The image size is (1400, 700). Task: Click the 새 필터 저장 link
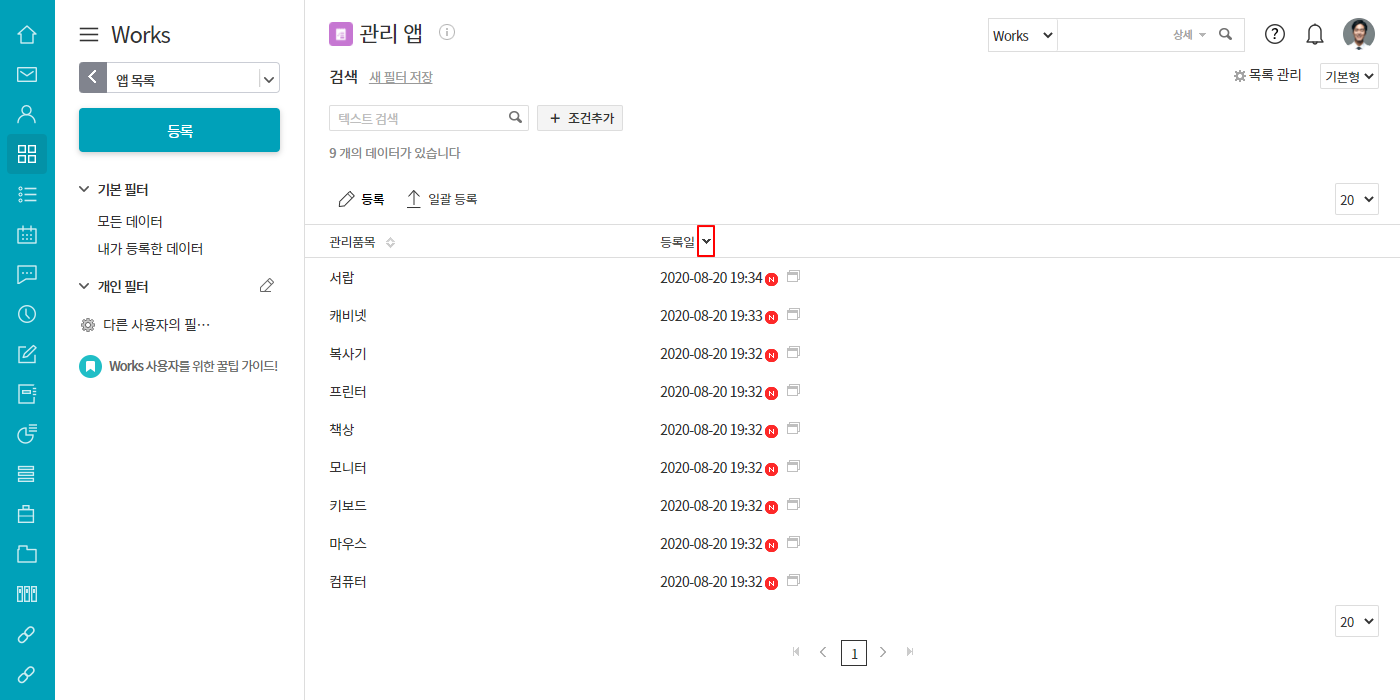coord(401,77)
